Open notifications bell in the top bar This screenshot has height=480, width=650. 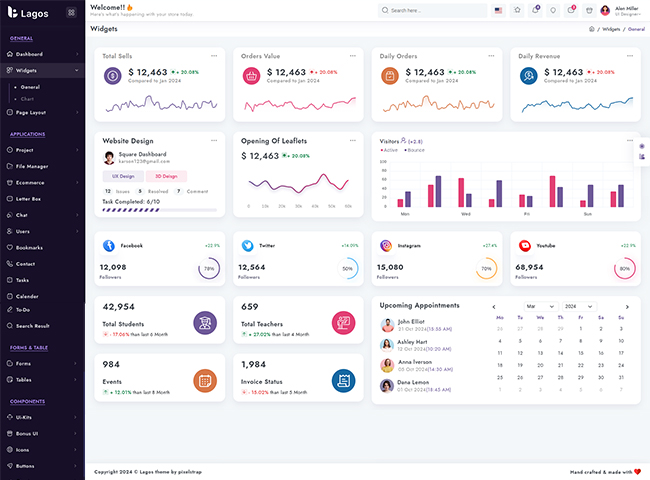[x=535, y=10]
